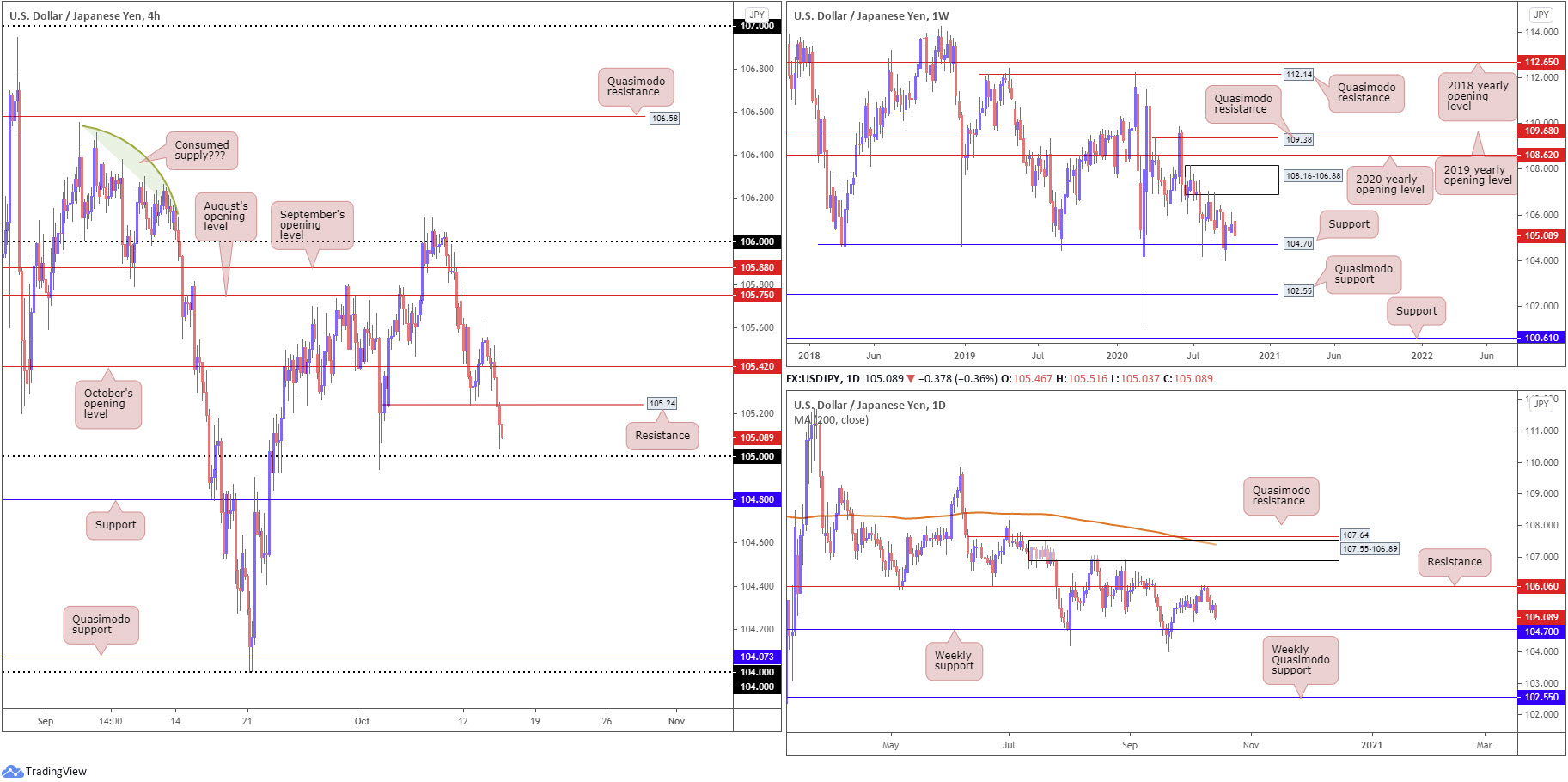This screenshot has width=1568, height=782.
Task: Click the Sep label on daily time axis
Action: (x=1129, y=745)
